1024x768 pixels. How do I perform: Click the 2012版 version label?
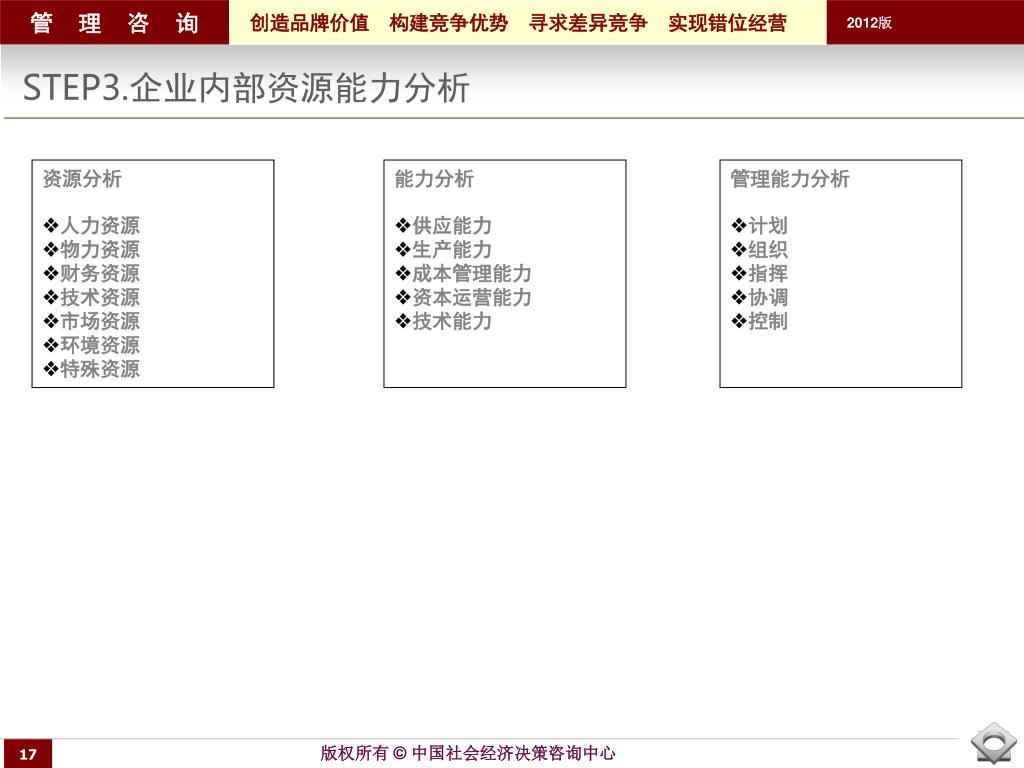[x=869, y=23]
